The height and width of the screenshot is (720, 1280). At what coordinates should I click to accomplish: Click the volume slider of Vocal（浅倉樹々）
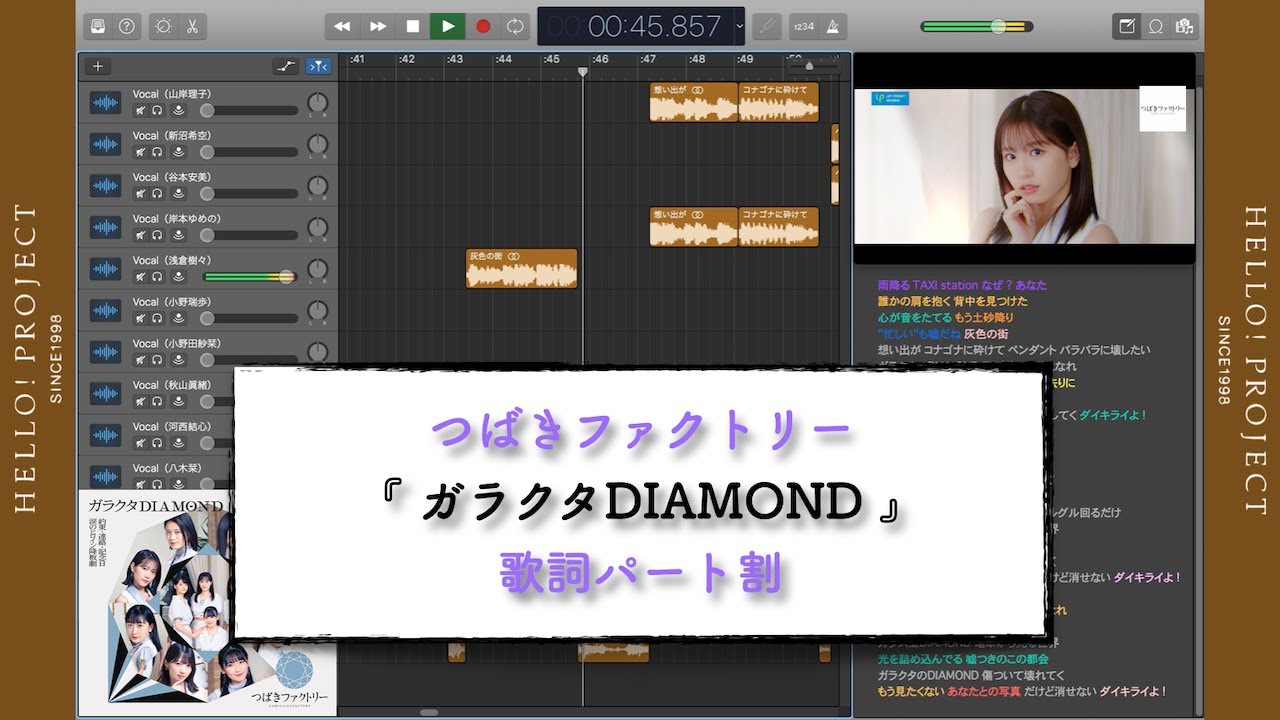tap(250, 277)
